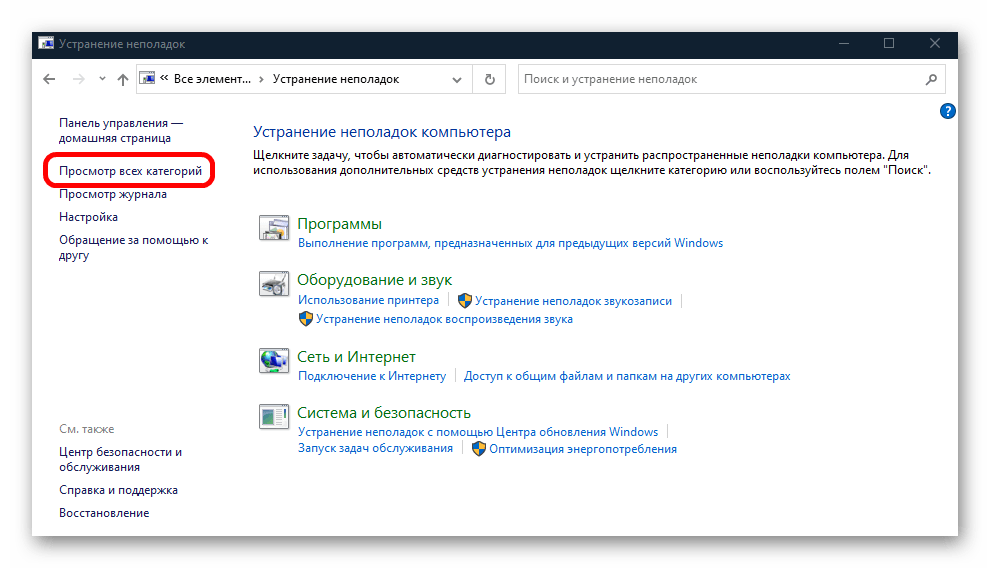
Task: Open the Оборудование и звук heading
Action: click(x=374, y=280)
